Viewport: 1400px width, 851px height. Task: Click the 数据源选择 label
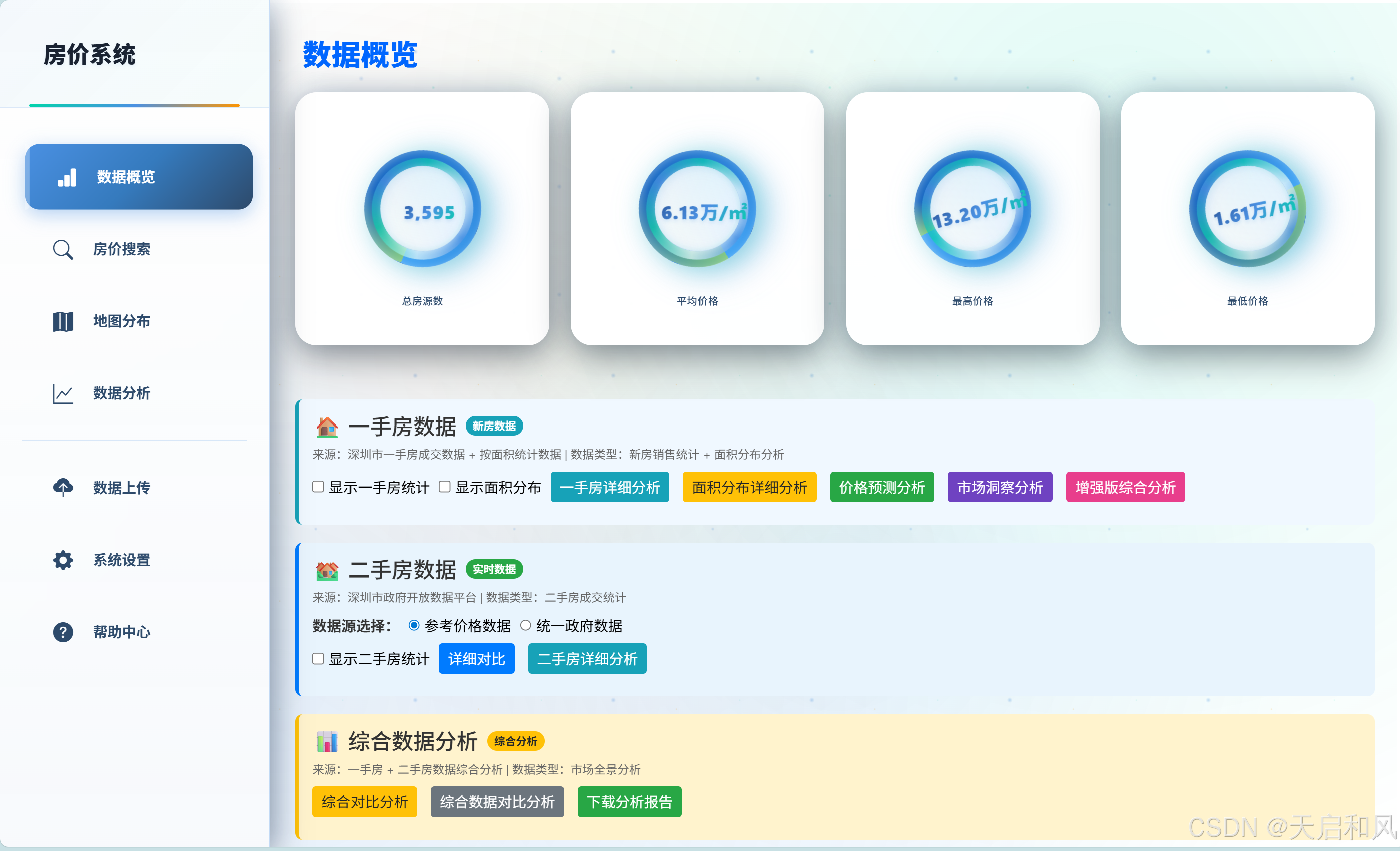353,626
